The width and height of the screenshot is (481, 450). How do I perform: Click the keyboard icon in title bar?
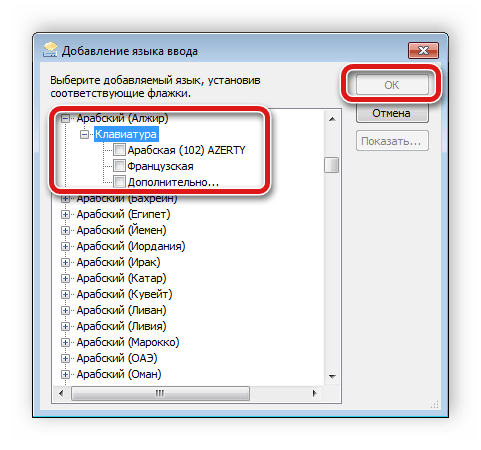click(x=50, y=50)
